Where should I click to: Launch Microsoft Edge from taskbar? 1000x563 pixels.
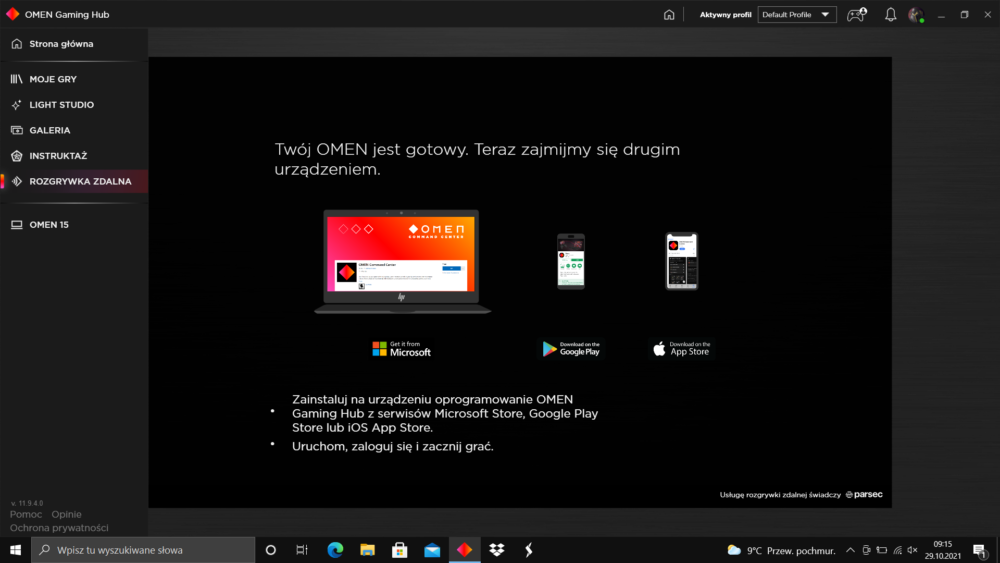tap(335, 550)
